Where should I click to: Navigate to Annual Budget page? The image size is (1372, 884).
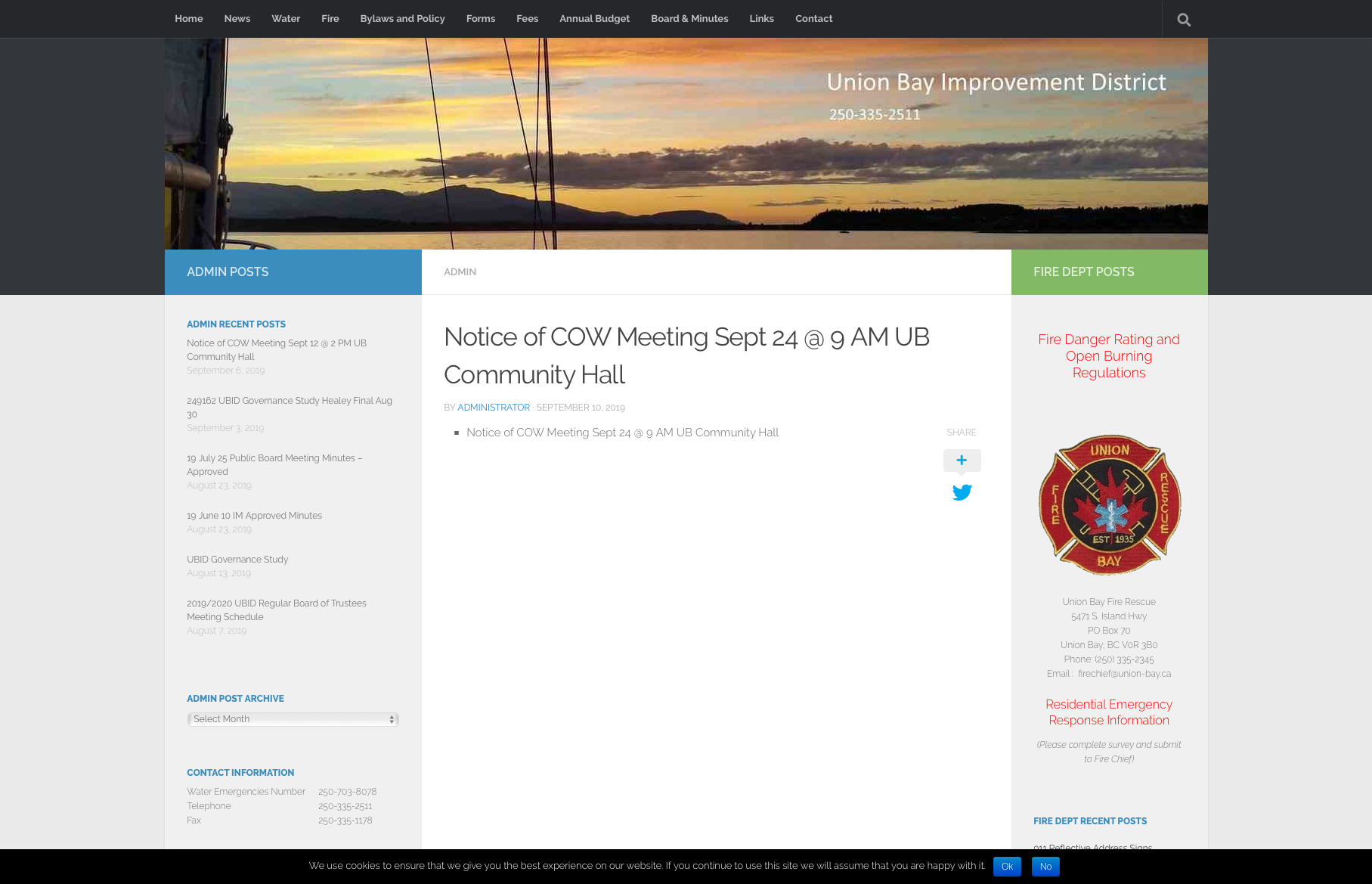click(594, 19)
